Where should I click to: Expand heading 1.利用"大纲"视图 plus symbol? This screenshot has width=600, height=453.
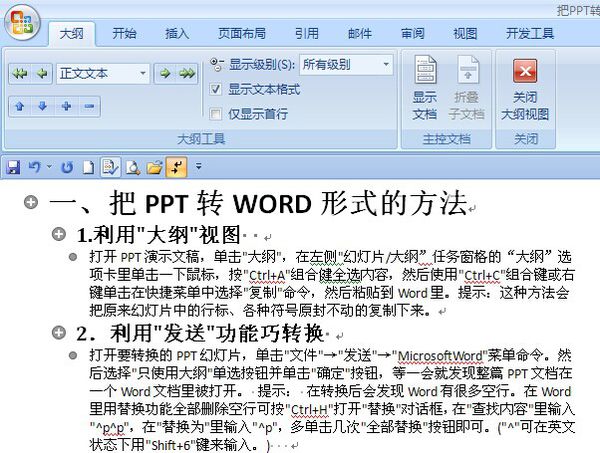(59, 234)
